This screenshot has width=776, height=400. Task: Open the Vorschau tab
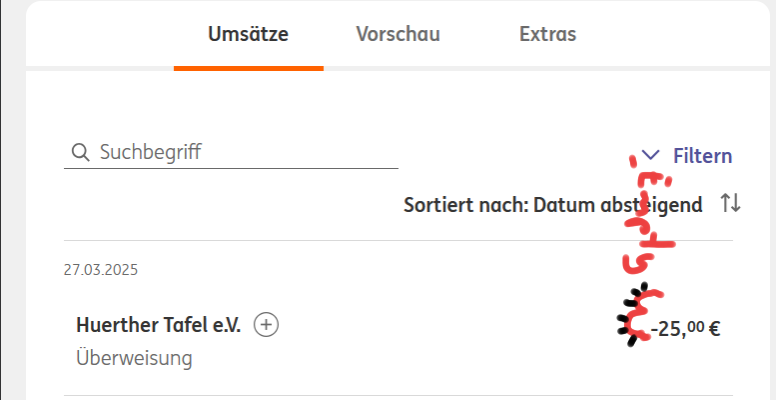(398, 34)
